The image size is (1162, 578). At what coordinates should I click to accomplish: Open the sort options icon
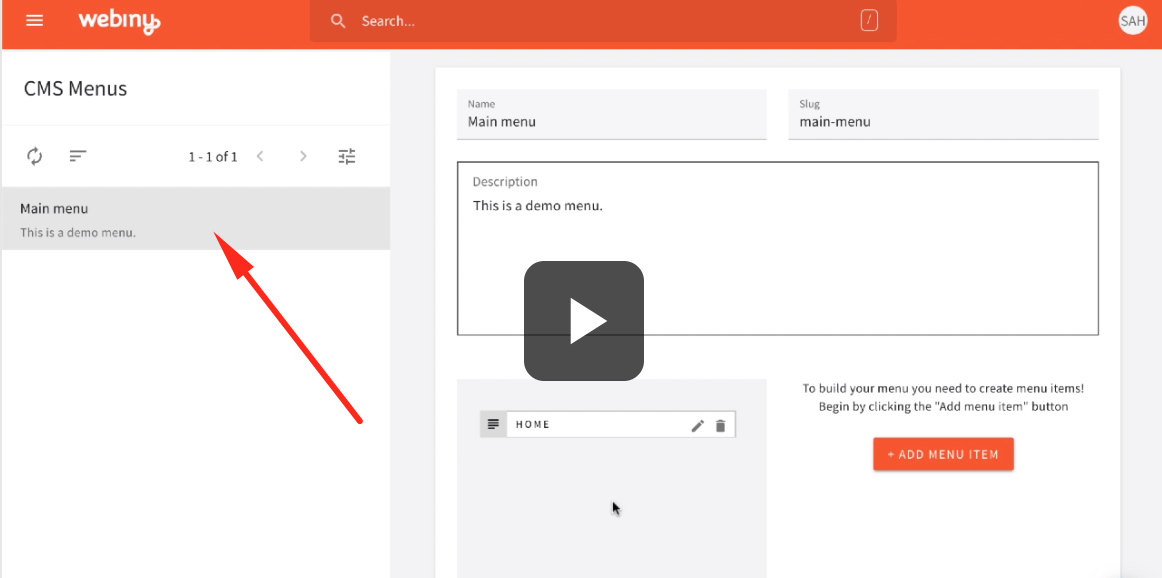point(78,156)
